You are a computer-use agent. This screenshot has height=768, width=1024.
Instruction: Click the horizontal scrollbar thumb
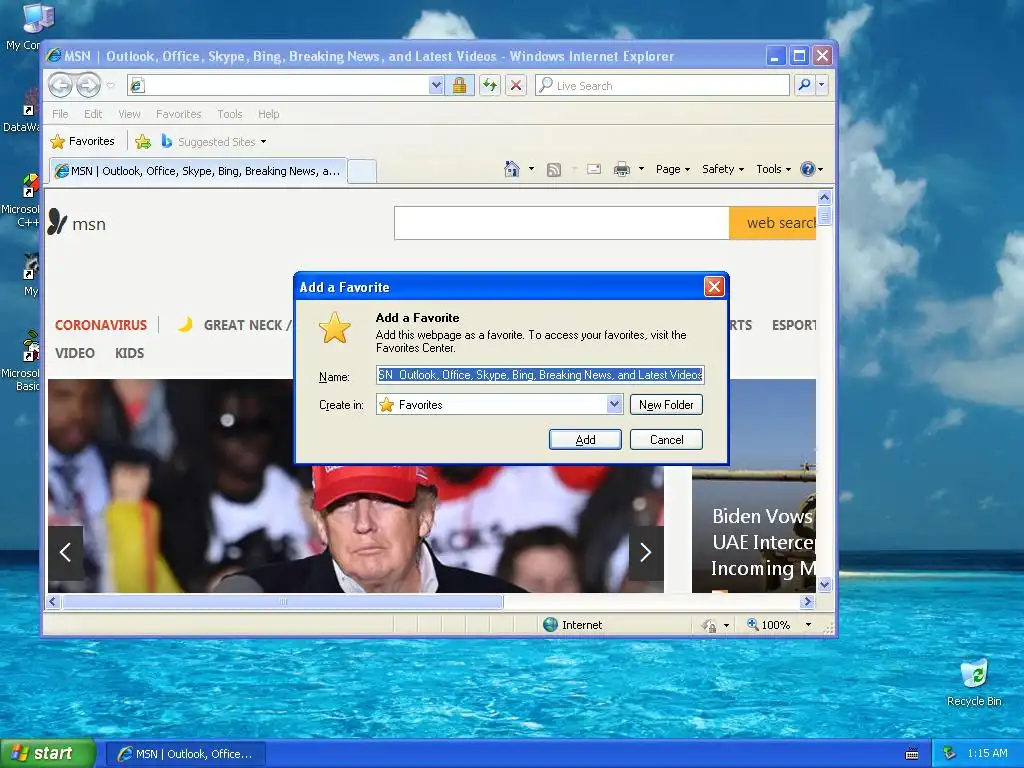tap(283, 601)
